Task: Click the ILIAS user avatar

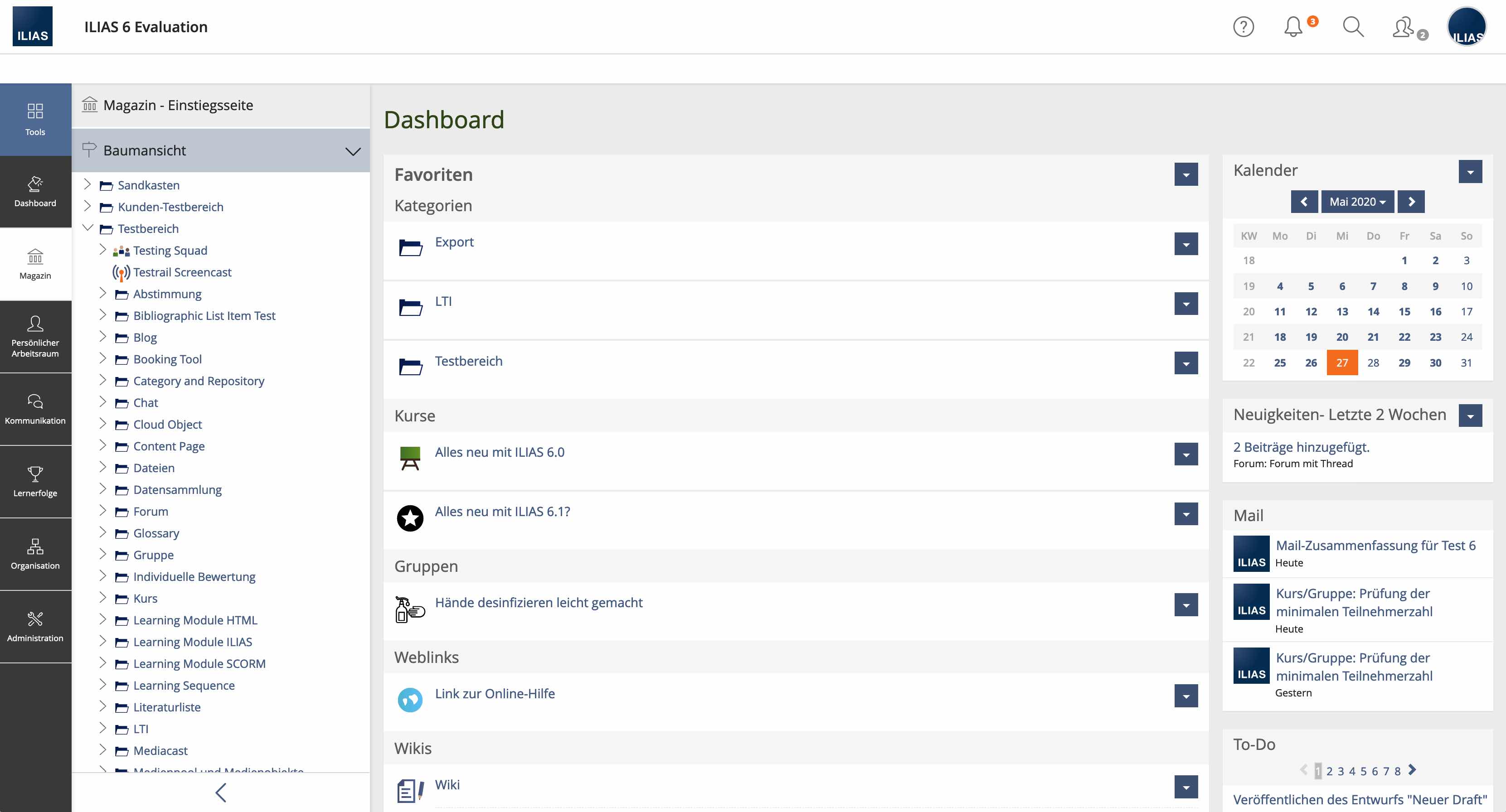Action: tap(1466, 27)
